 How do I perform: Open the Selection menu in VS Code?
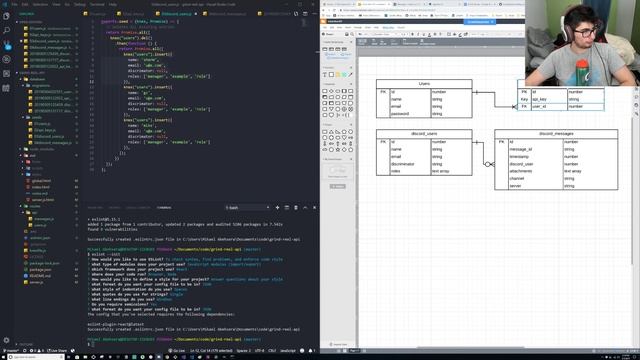tap(40, 4)
